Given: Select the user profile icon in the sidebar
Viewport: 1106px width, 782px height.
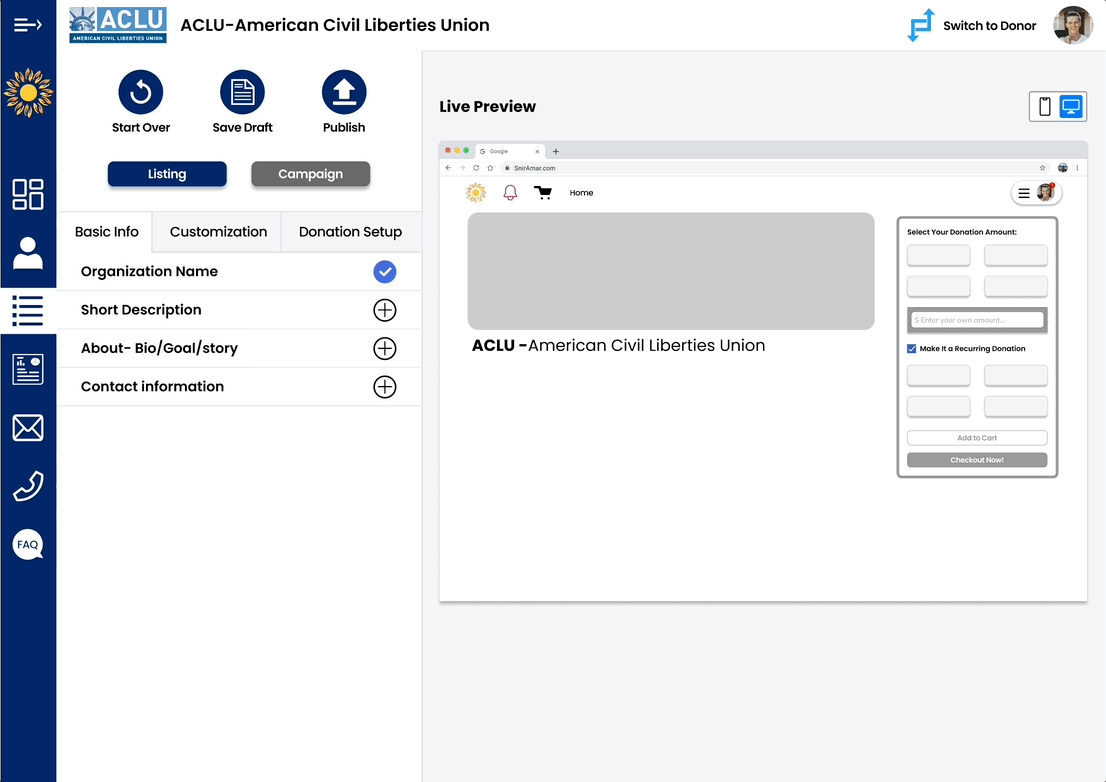Looking at the screenshot, I should click(x=28, y=253).
